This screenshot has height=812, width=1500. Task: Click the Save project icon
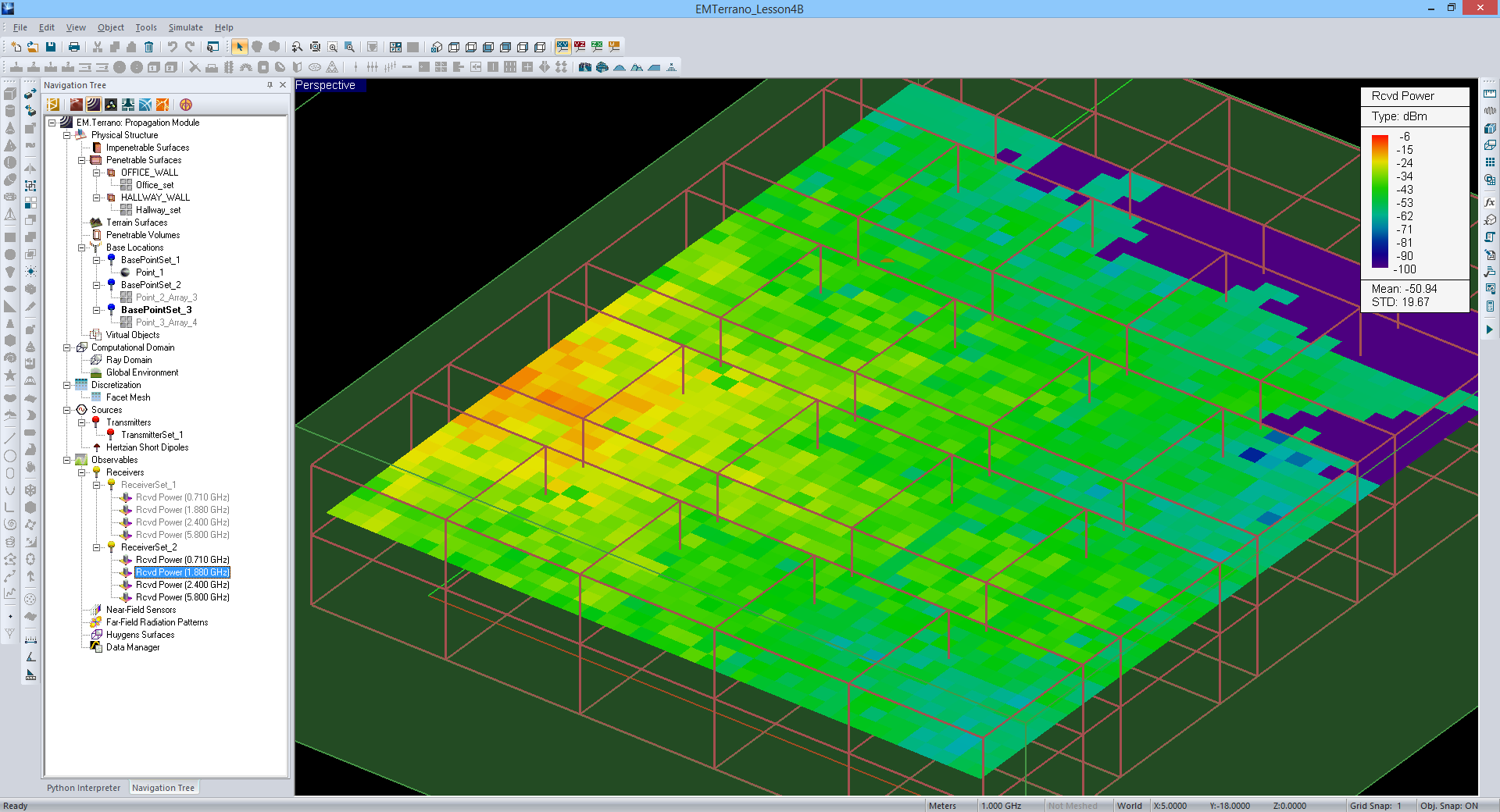pyautogui.click(x=51, y=47)
